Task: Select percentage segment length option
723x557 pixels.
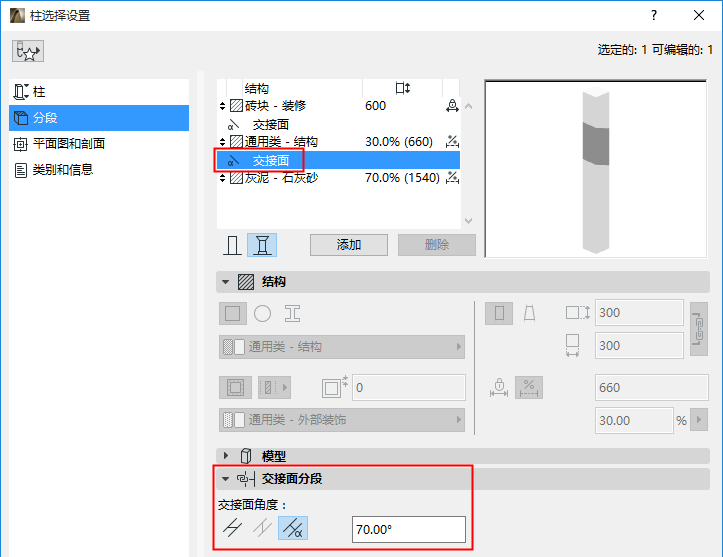Action: click(x=529, y=387)
